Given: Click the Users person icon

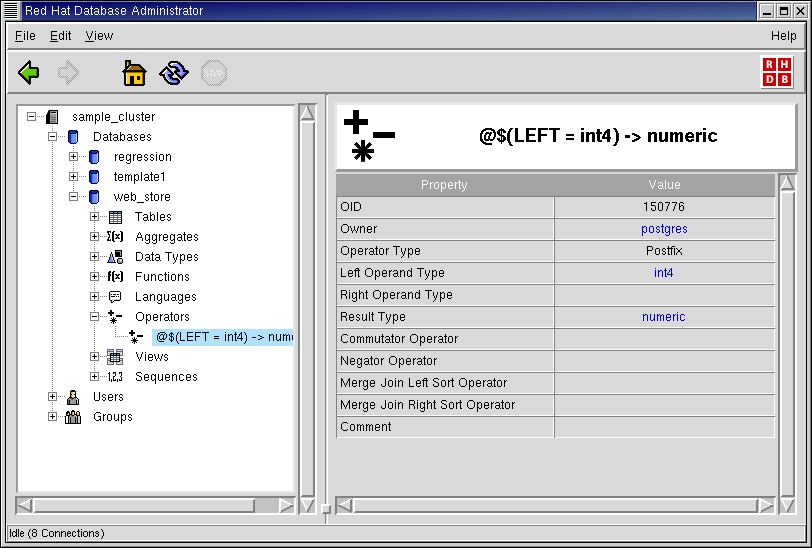Looking at the screenshot, I should click(73, 397).
